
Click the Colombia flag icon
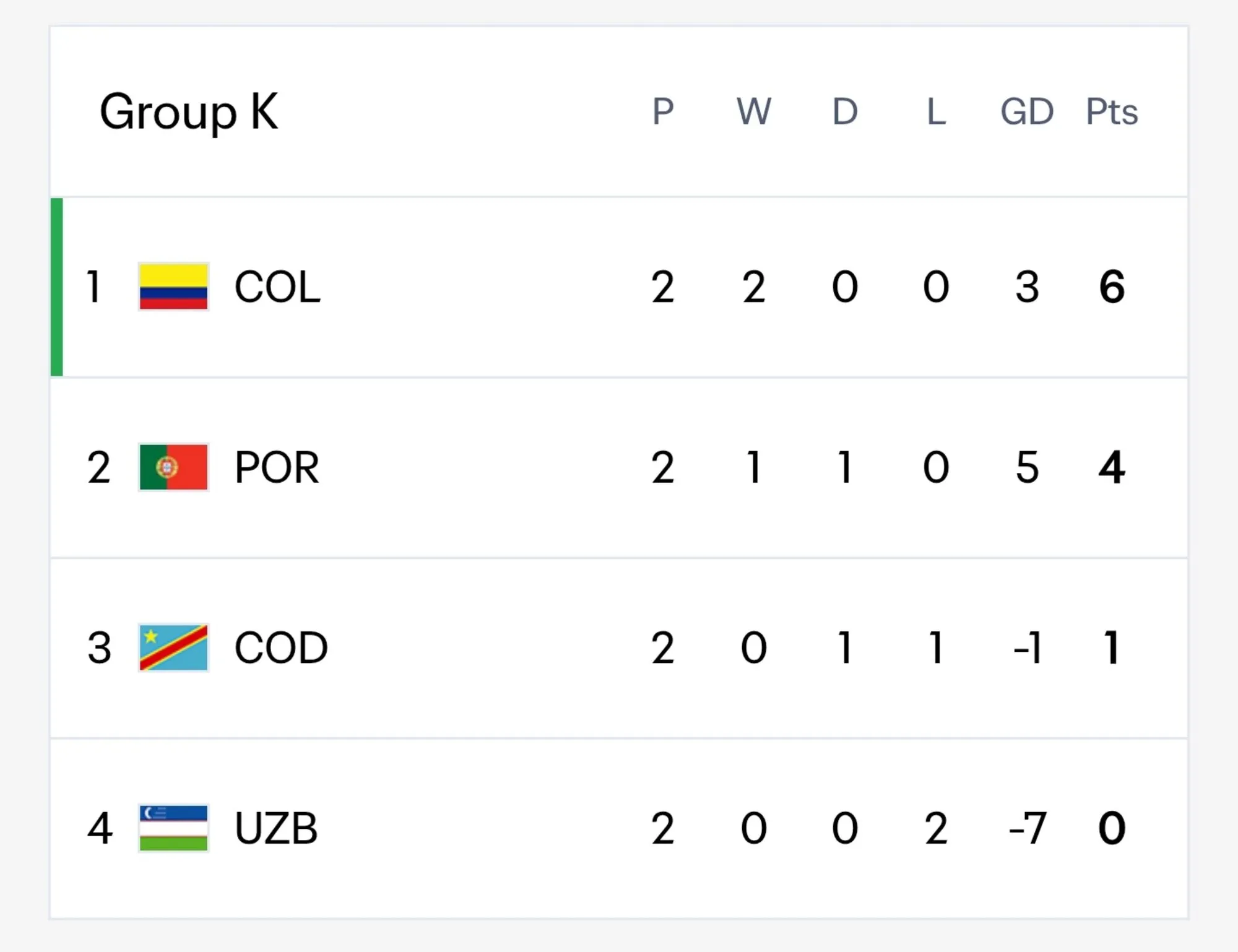[x=173, y=287]
